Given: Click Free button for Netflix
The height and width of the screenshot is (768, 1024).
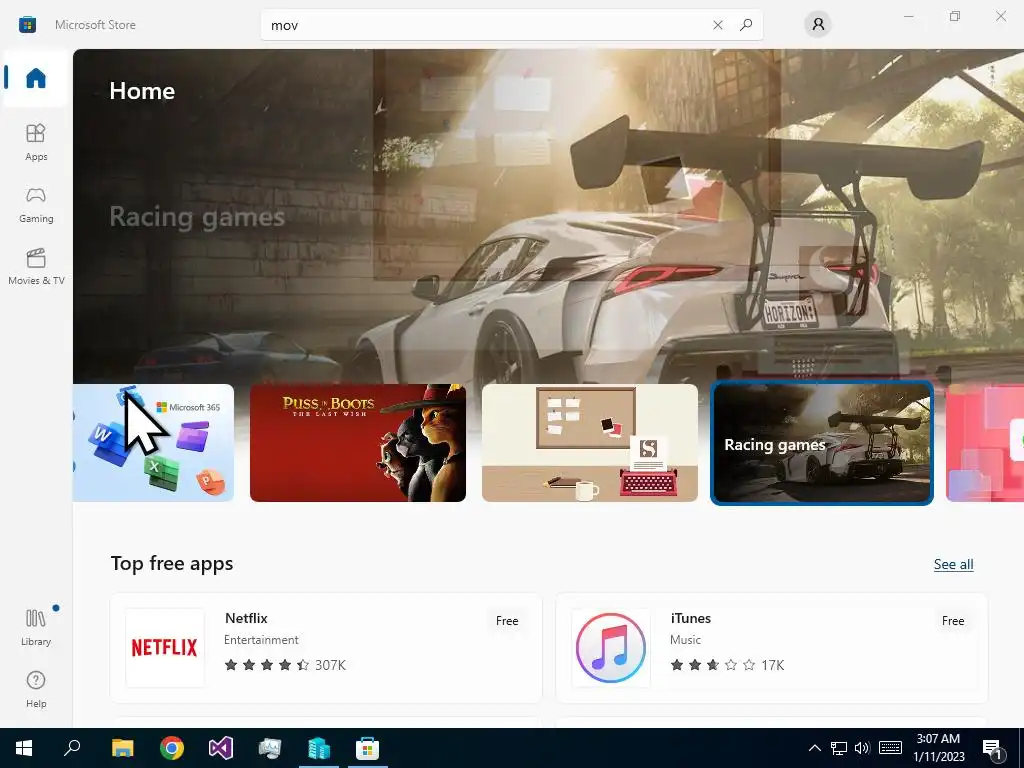Looking at the screenshot, I should (x=507, y=620).
